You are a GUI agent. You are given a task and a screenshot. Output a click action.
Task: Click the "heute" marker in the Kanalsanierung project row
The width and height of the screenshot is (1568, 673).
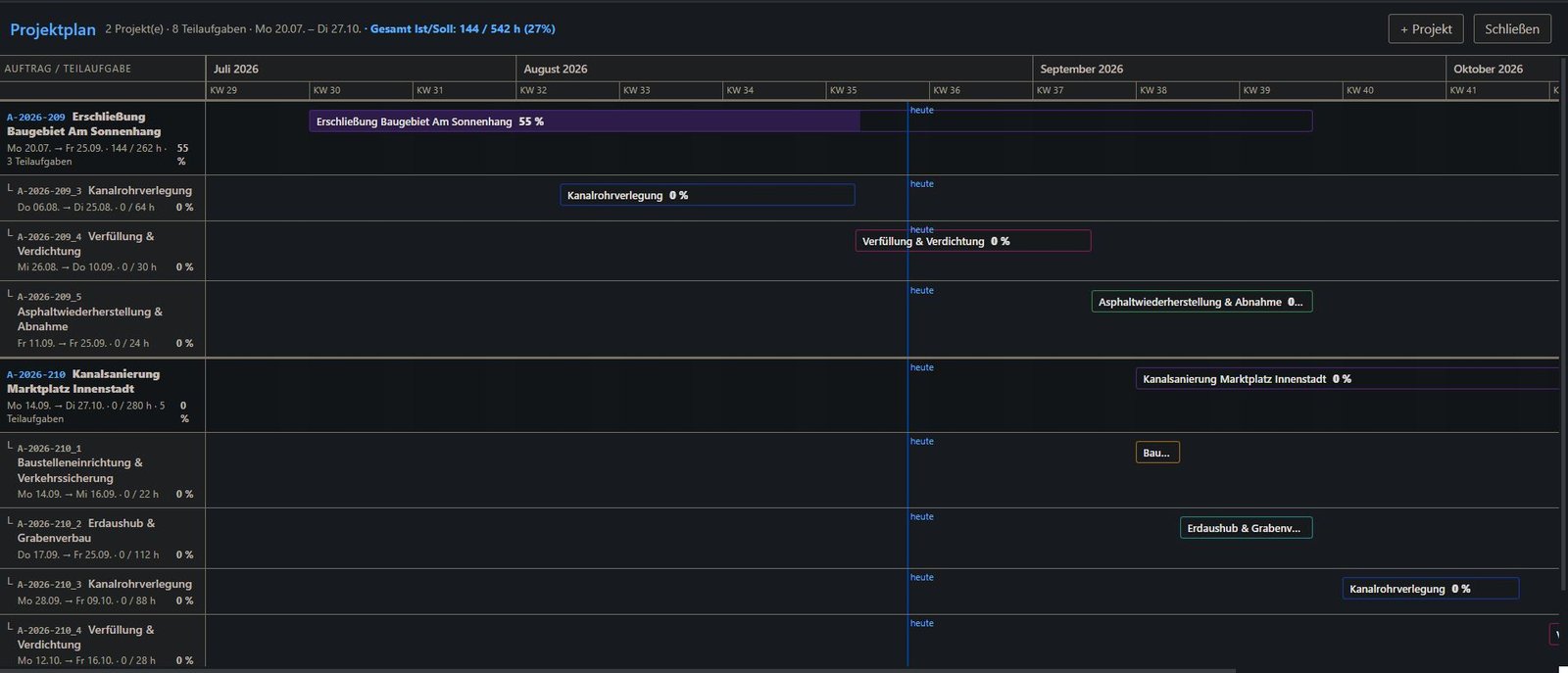(922, 367)
